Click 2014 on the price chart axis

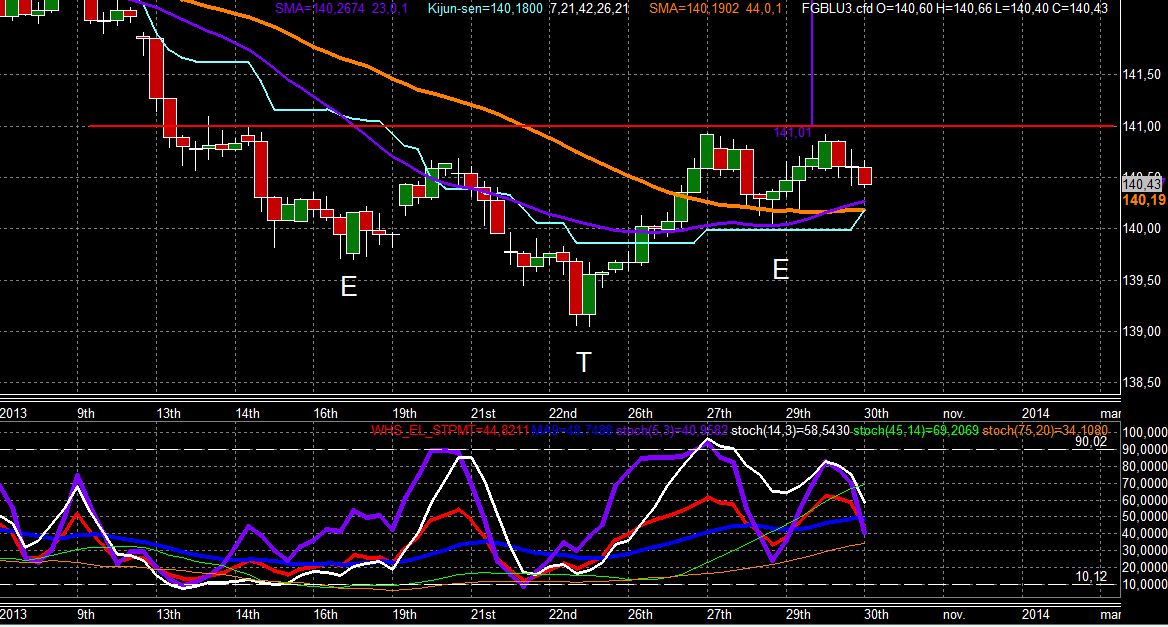click(x=1035, y=413)
